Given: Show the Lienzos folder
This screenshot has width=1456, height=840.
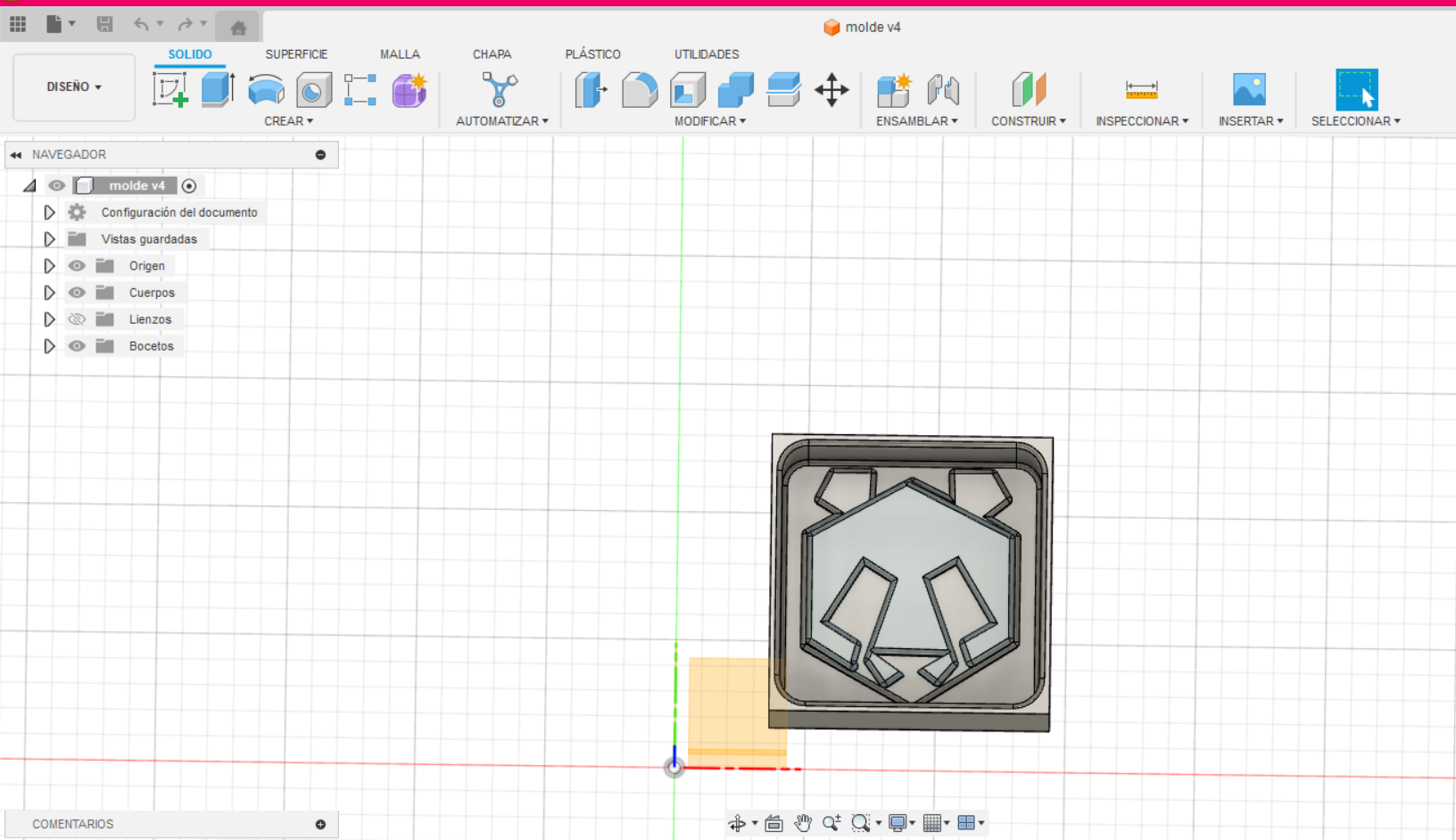Looking at the screenshot, I should (78, 319).
